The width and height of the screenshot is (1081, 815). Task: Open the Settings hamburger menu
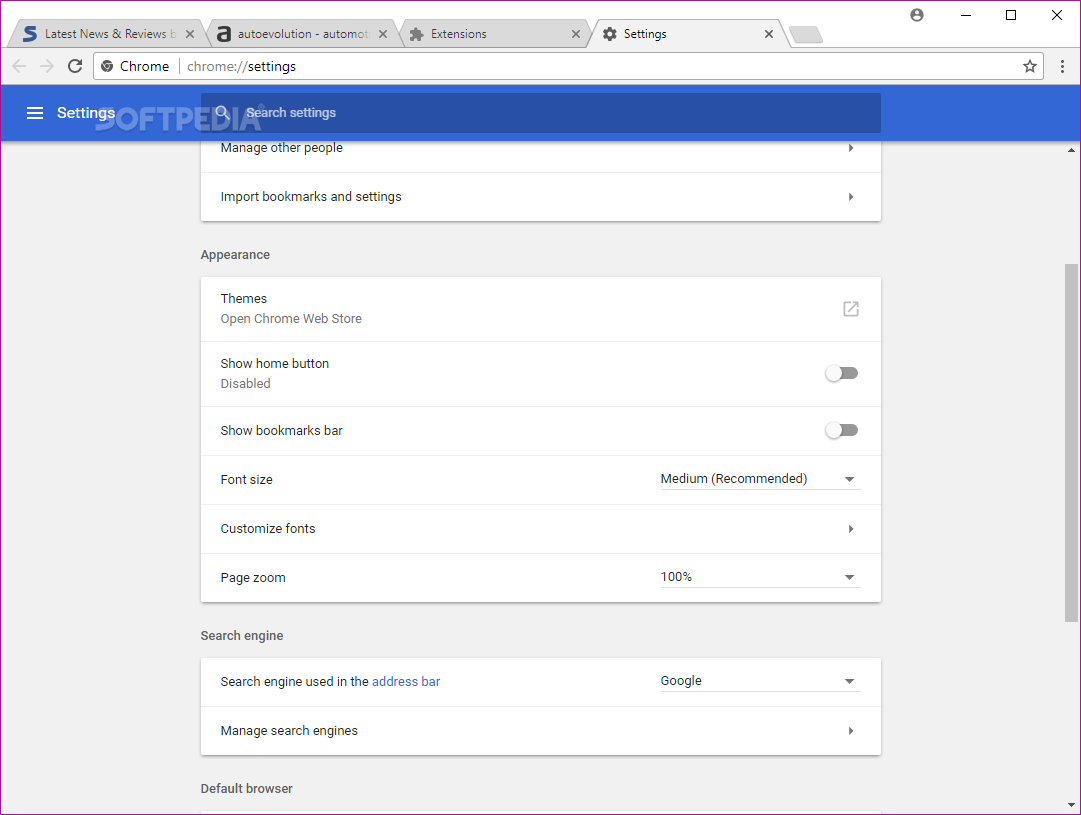click(x=35, y=113)
